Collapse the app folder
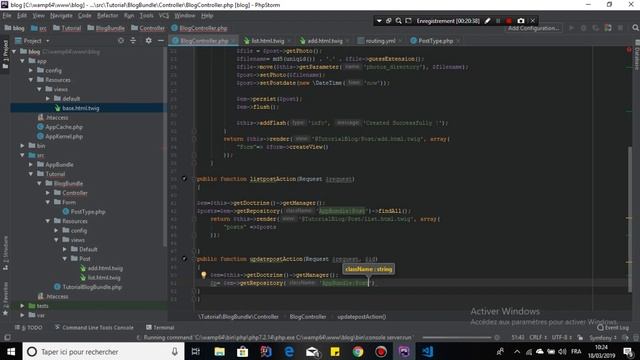Screen dimensions: 640x360 click(x=22, y=61)
